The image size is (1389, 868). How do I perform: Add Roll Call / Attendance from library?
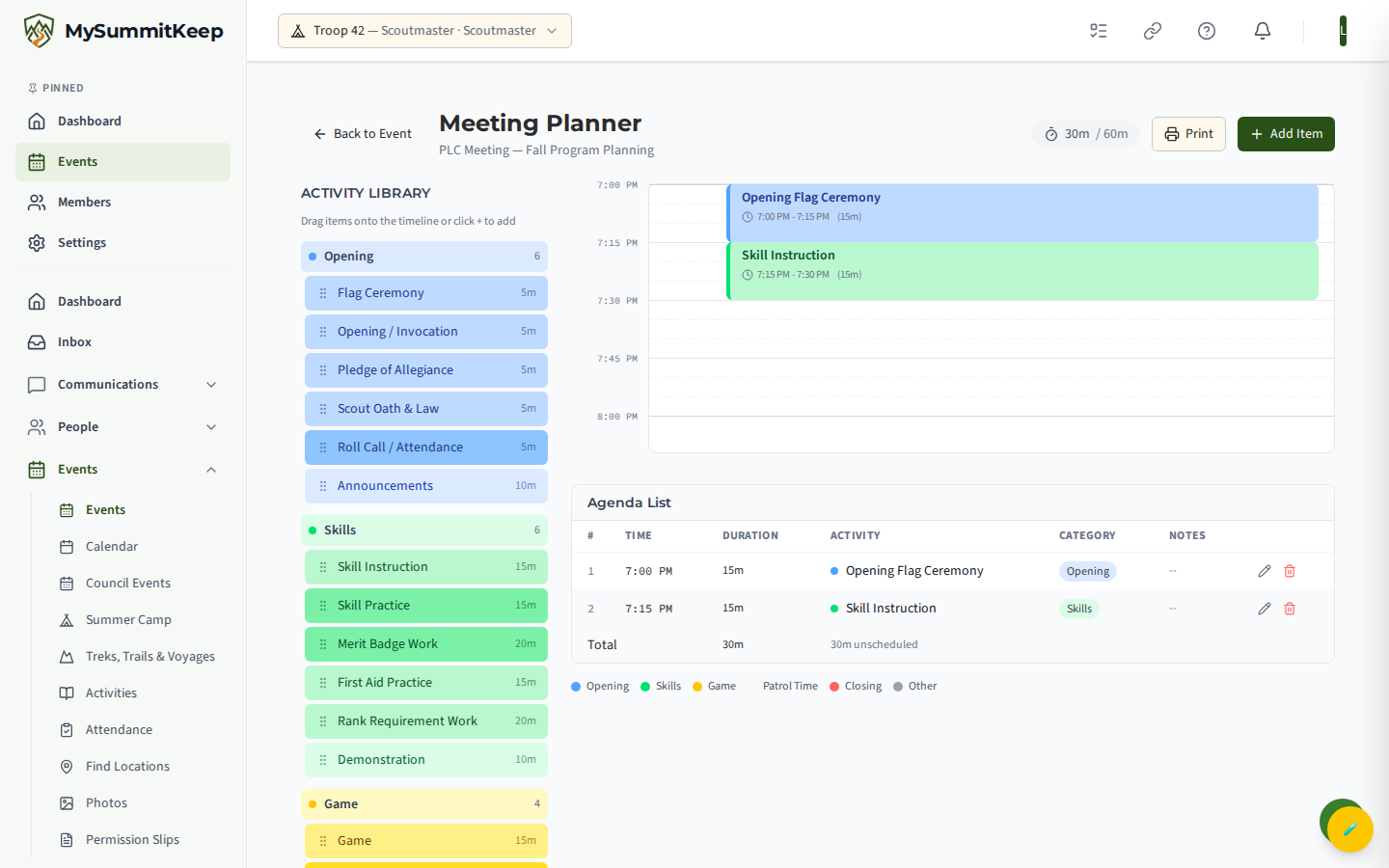426,448
